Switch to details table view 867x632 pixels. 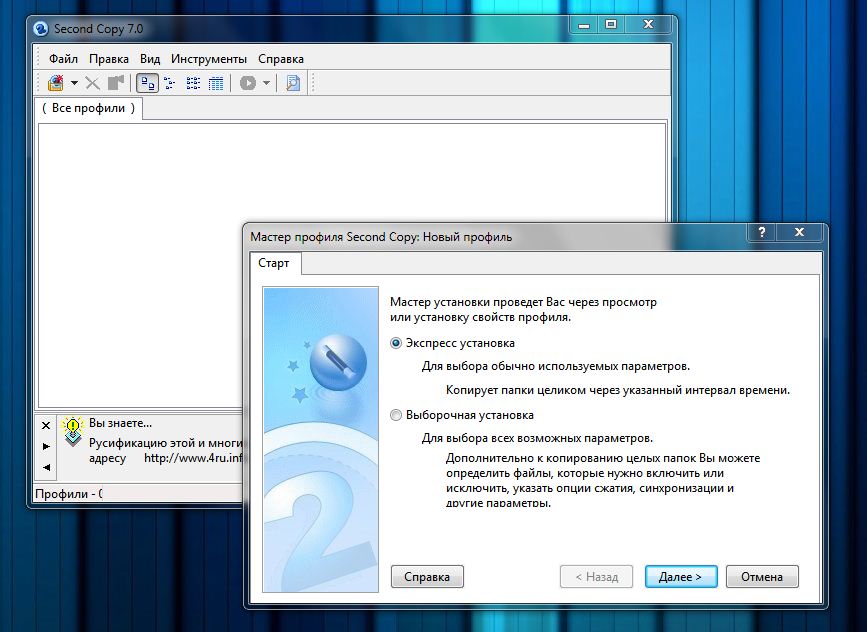tap(215, 84)
